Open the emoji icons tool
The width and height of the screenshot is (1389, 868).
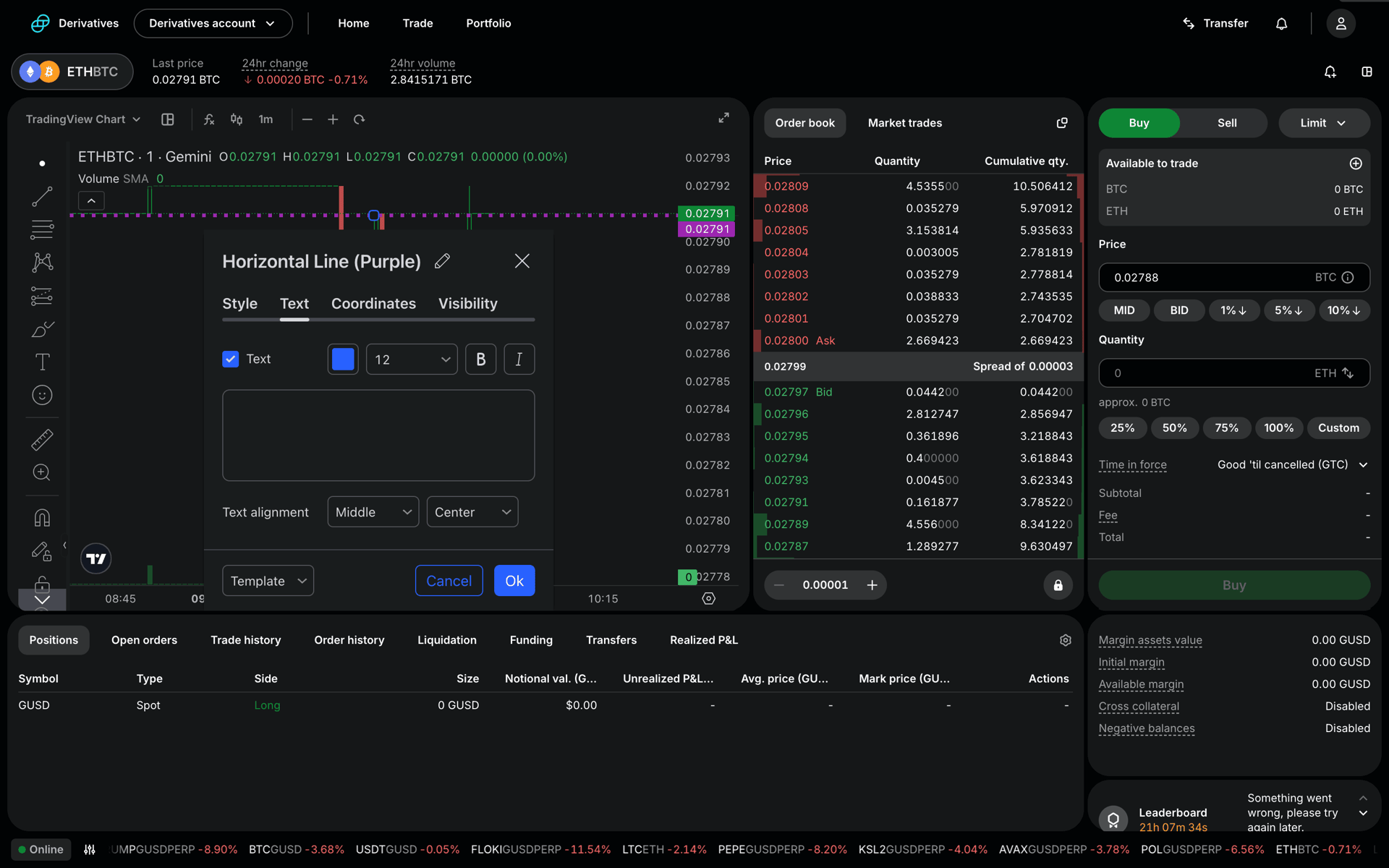pos(42,395)
